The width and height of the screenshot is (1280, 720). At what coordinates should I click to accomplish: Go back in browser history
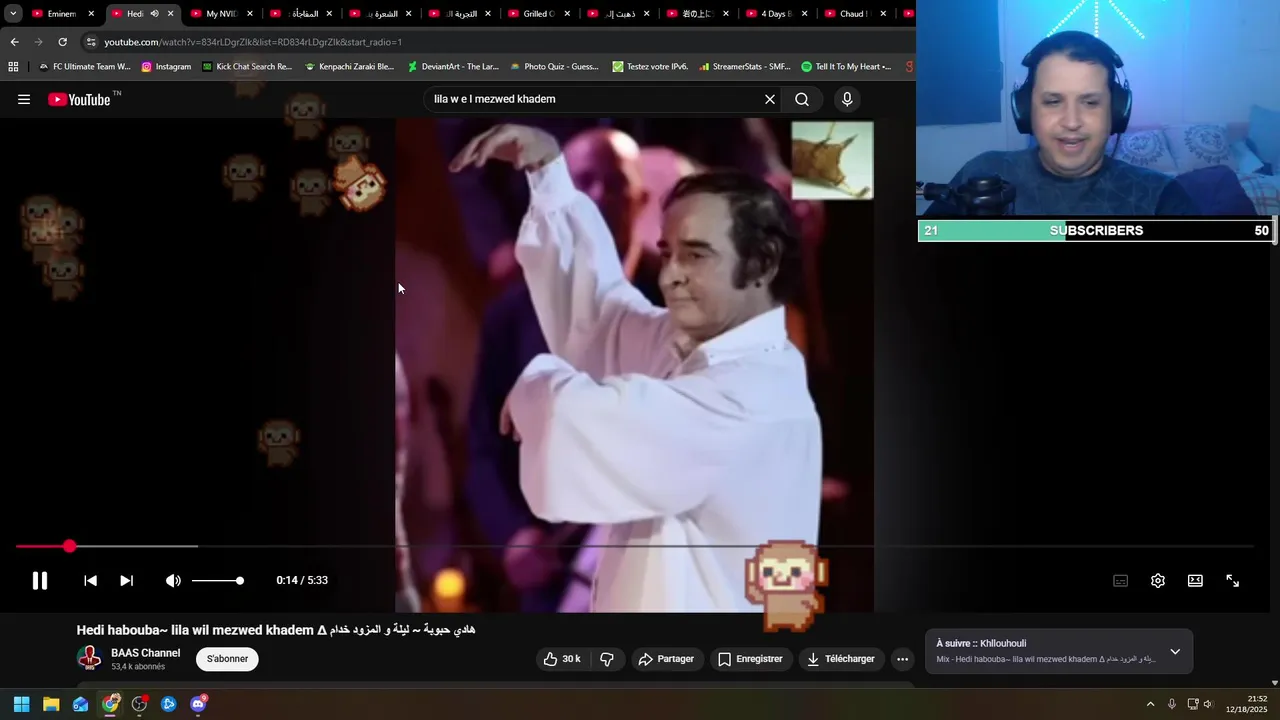(x=14, y=42)
